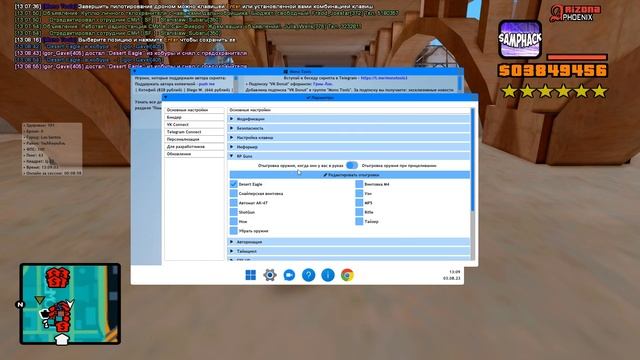640x360 pixels.
Task: Check the Убрать оружие checkbox
Action: (x=233, y=231)
